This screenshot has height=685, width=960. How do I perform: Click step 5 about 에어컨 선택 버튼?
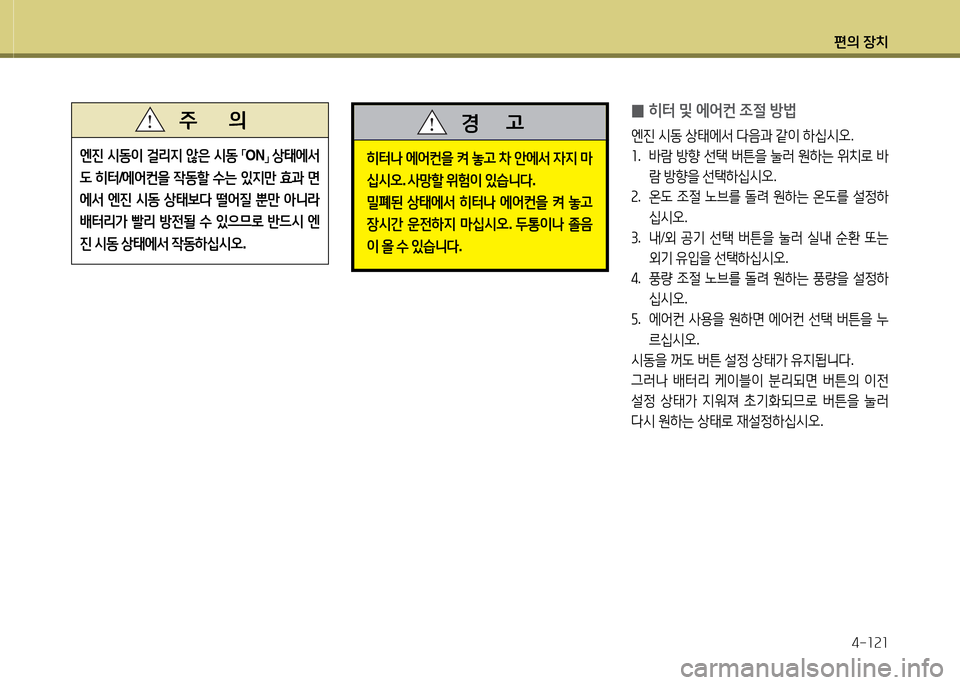tap(760, 329)
